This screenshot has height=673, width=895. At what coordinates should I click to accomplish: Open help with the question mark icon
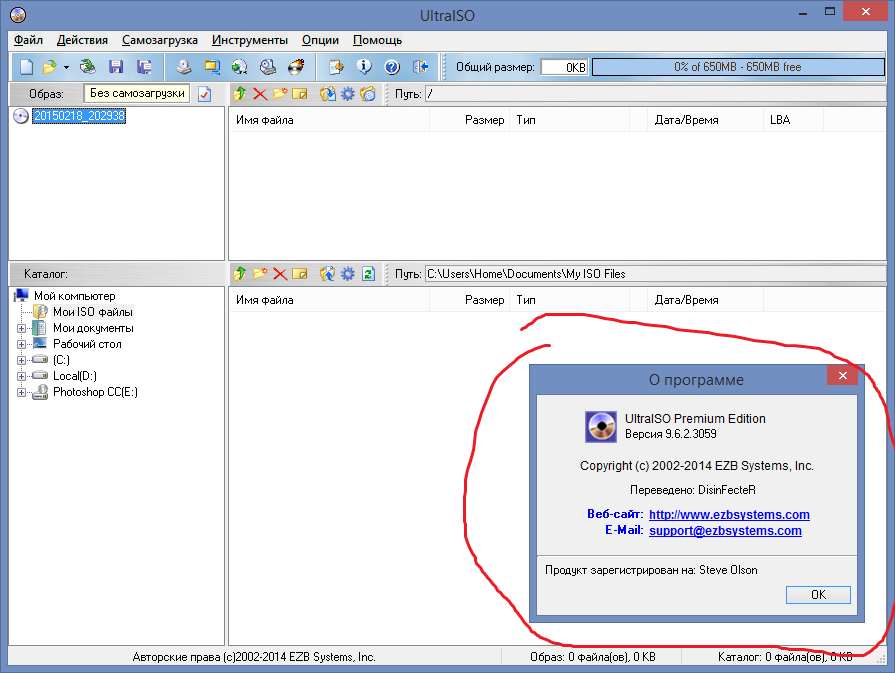tap(392, 67)
